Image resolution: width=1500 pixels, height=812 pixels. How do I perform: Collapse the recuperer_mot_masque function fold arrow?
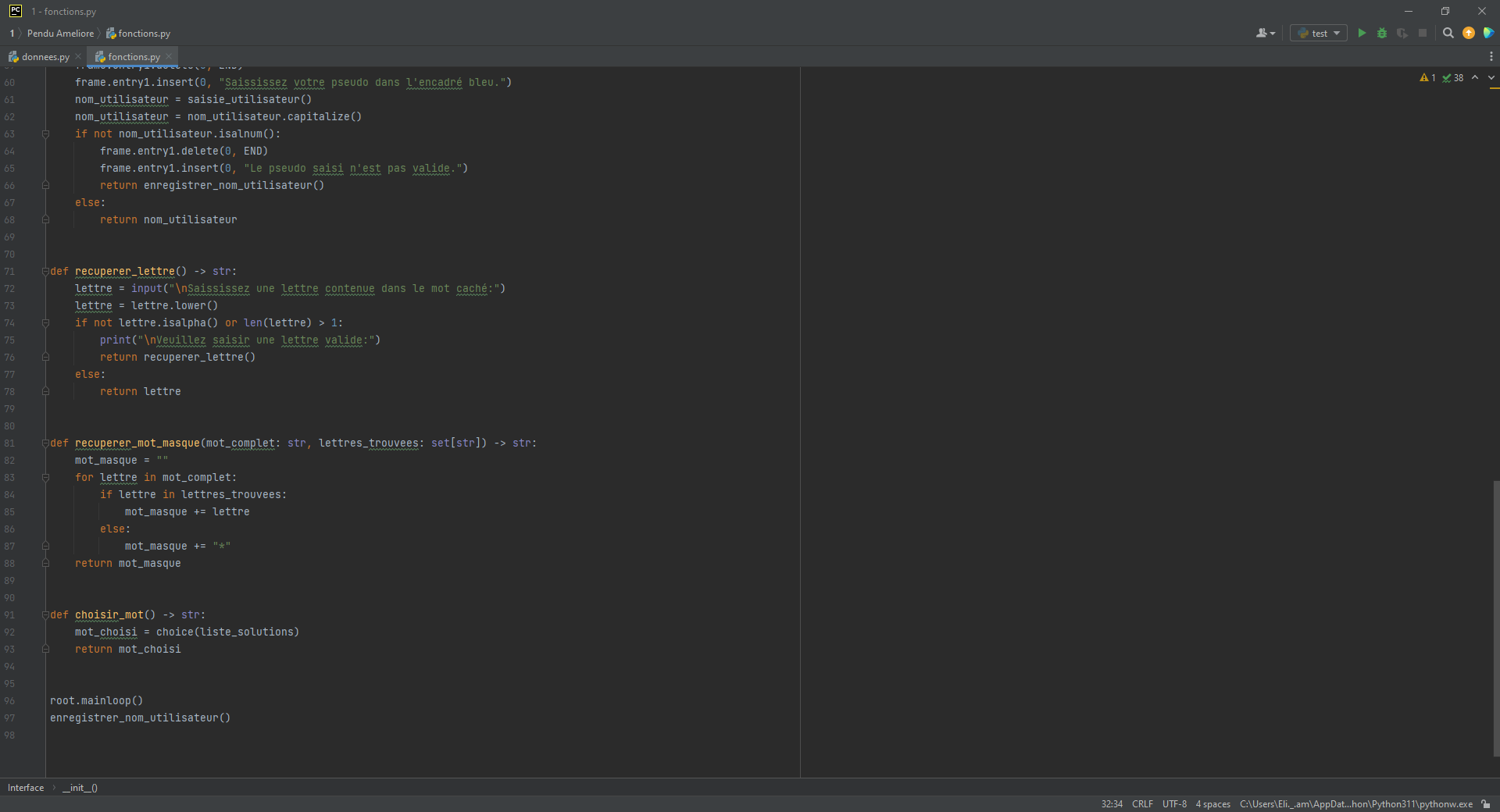[x=45, y=443]
